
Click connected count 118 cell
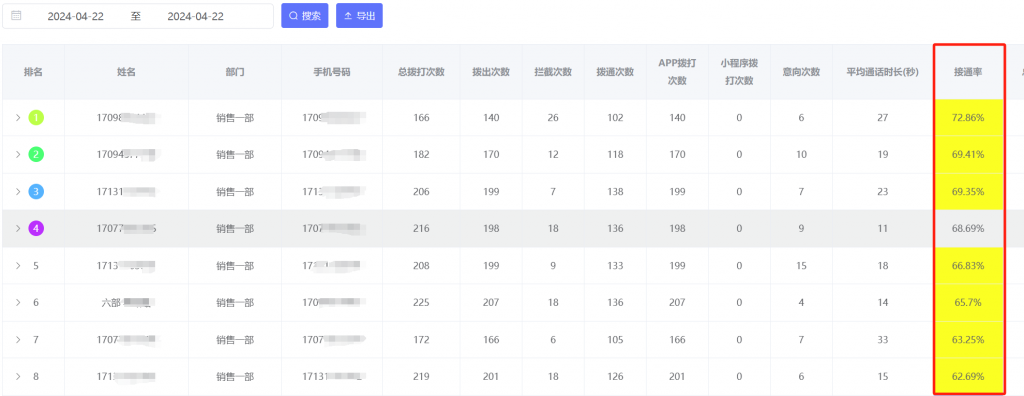pos(615,155)
